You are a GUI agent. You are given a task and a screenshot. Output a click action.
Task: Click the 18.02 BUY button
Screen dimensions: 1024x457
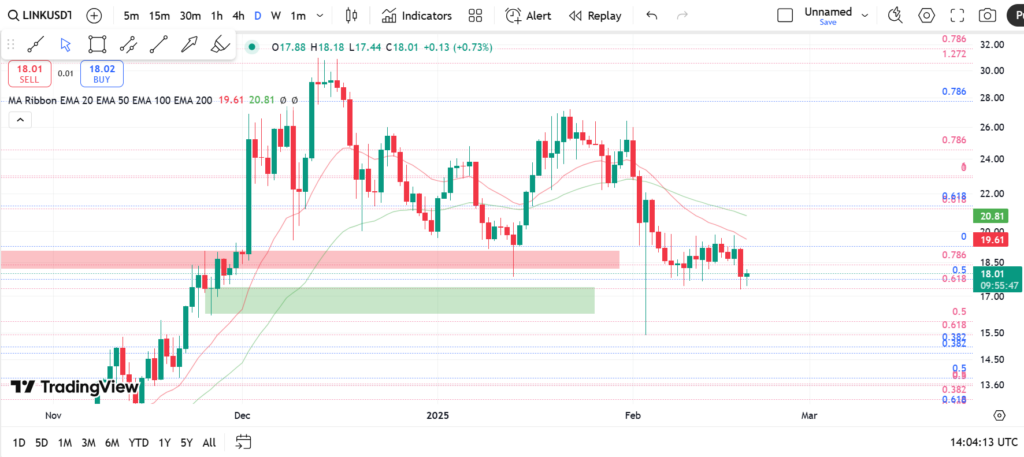[x=102, y=73]
